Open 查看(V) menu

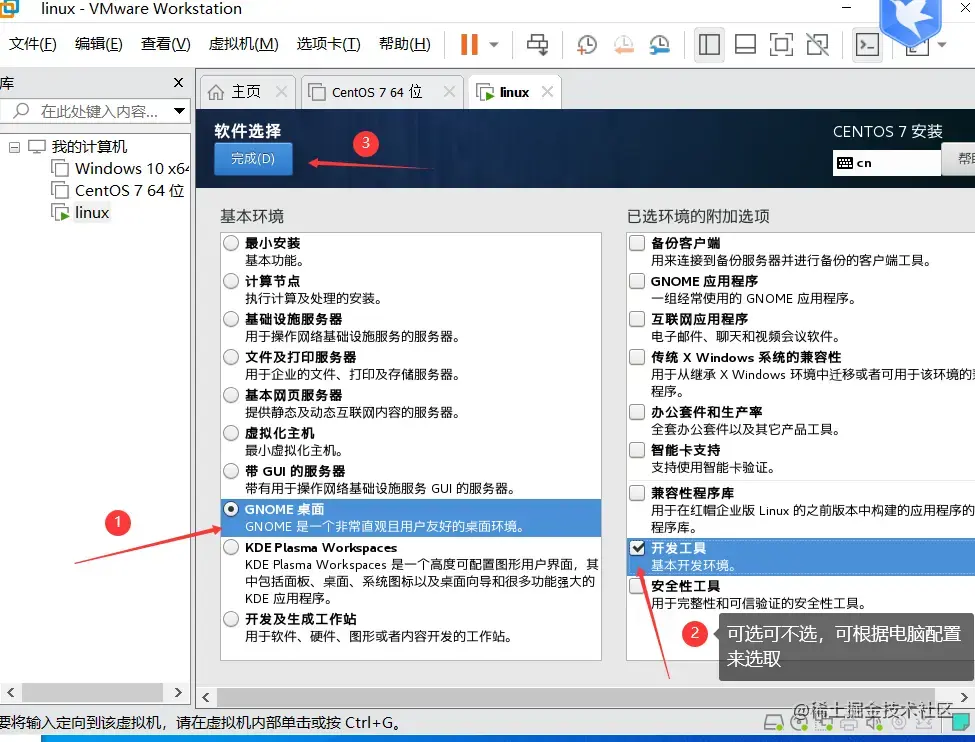pos(165,44)
